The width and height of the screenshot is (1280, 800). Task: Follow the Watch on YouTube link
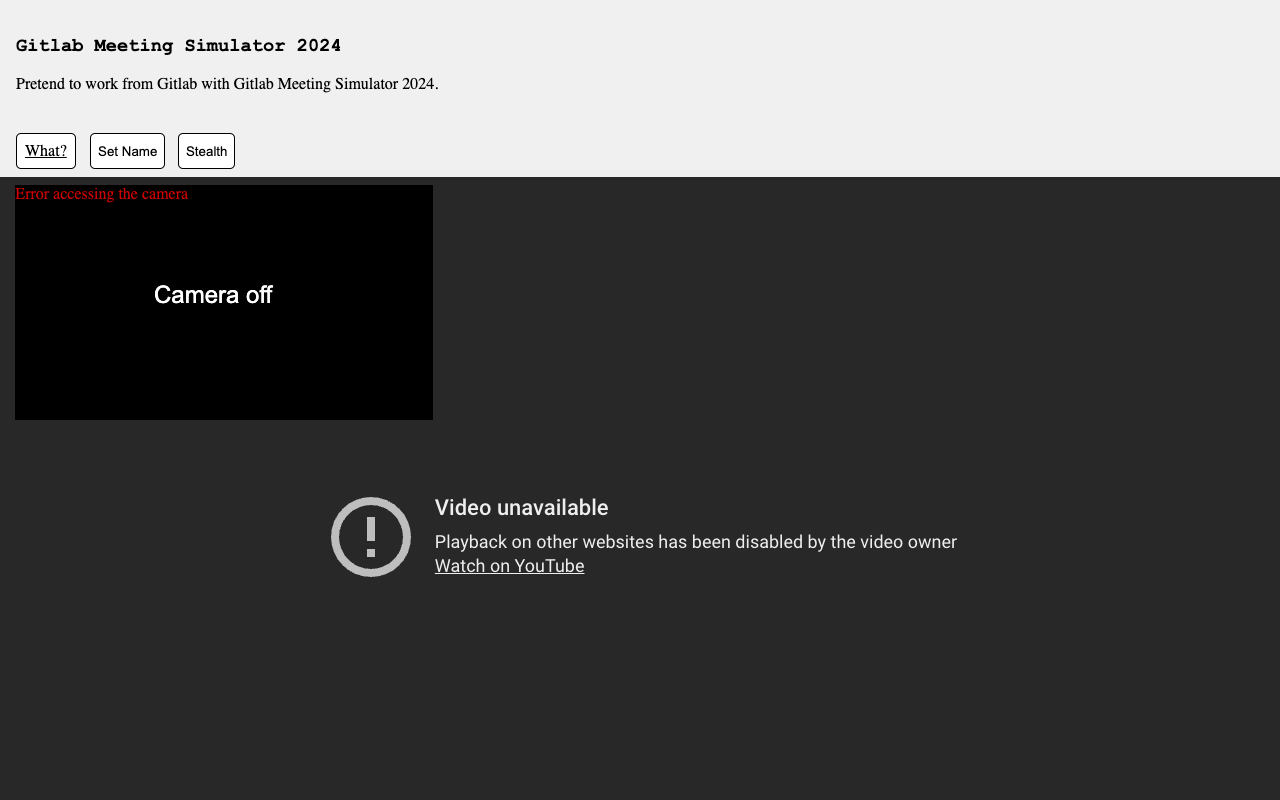[x=509, y=566]
